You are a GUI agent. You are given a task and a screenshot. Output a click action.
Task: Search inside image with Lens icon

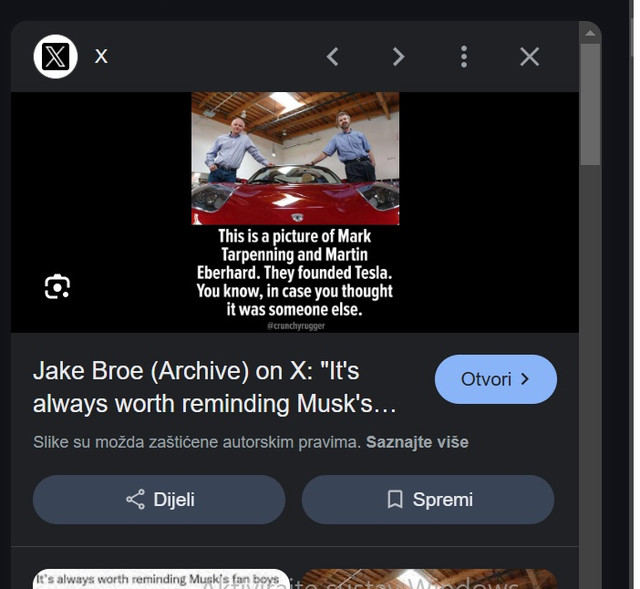(57, 287)
